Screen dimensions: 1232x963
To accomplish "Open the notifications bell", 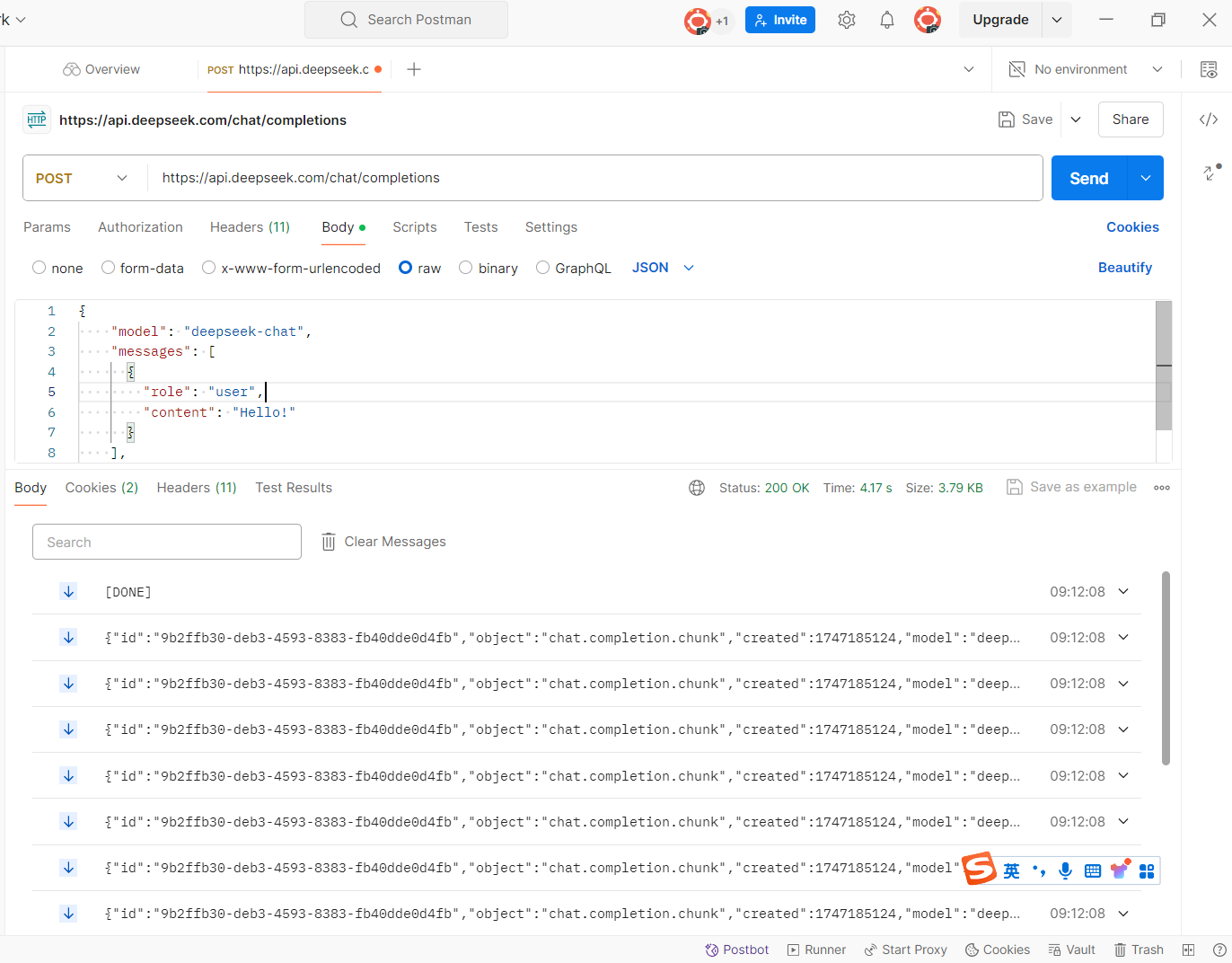I will pyautogui.click(x=887, y=20).
